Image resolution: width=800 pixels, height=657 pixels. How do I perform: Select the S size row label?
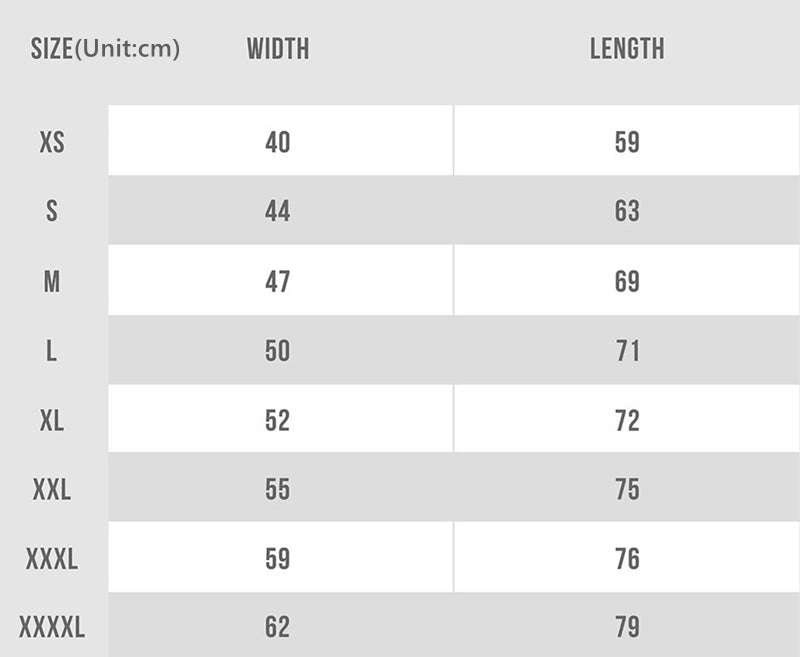click(x=52, y=212)
